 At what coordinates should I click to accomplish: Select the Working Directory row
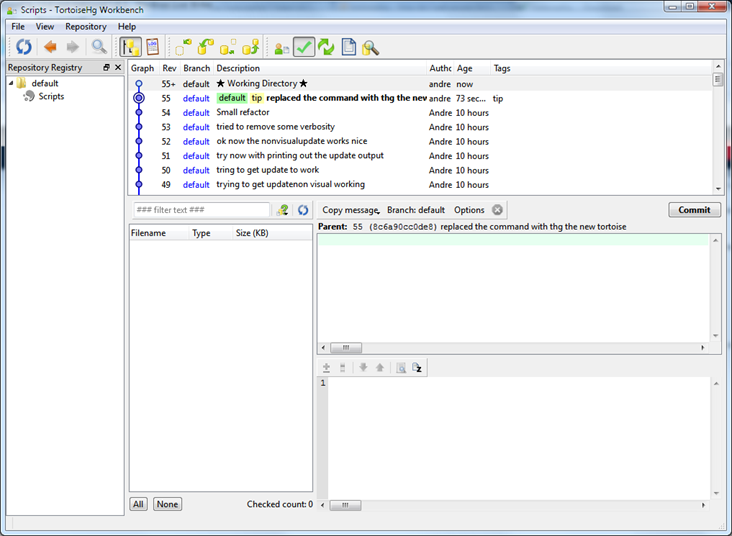click(420, 84)
